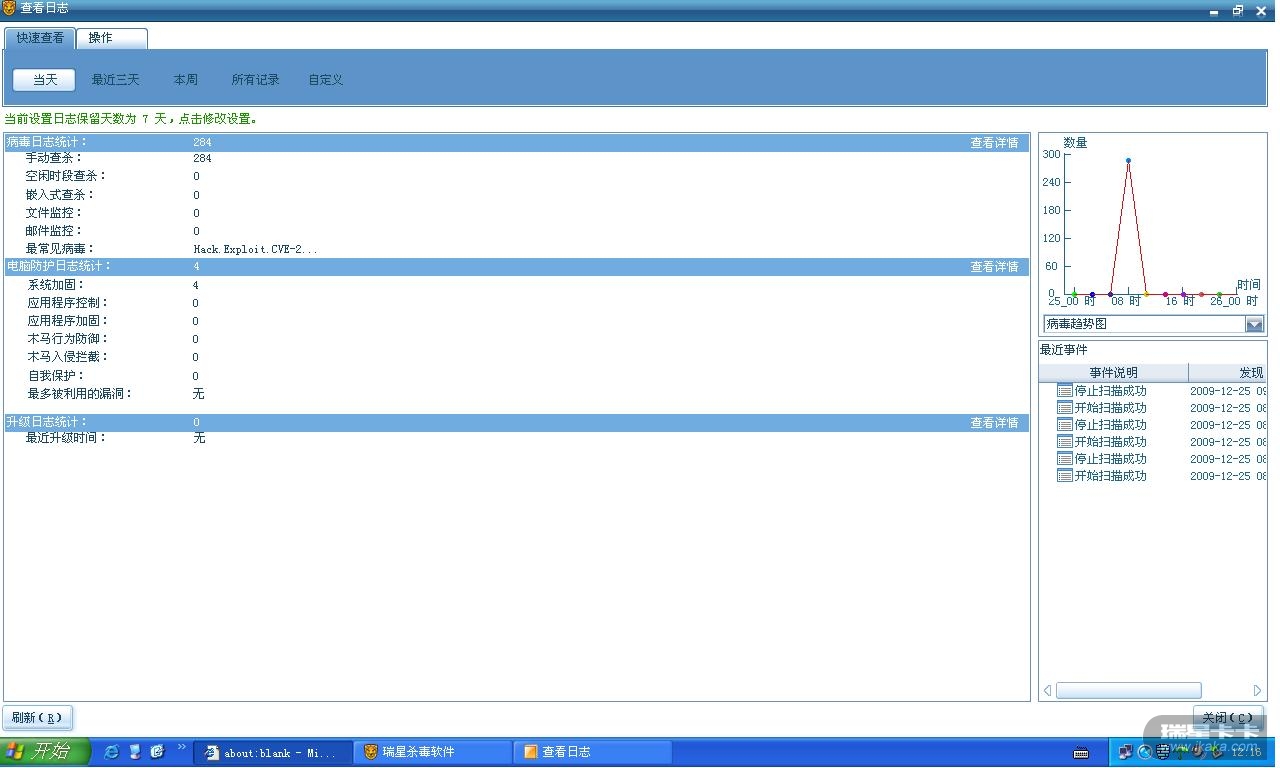Switch to about:blank browser taskbar button
Screen dimensions: 1280x768
click(273, 753)
